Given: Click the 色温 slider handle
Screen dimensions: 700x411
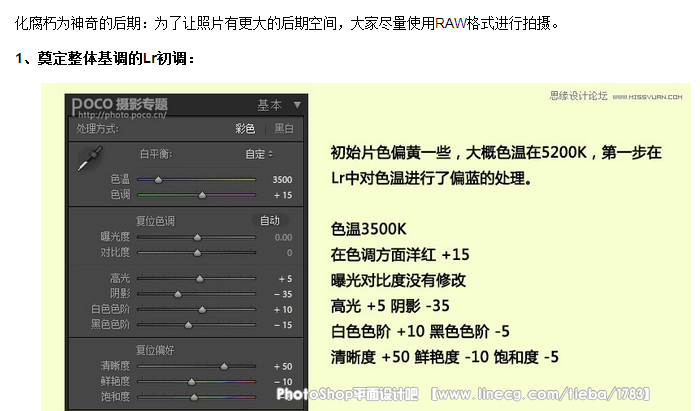Looking at the screenshot, I should [x=158, y=180].
